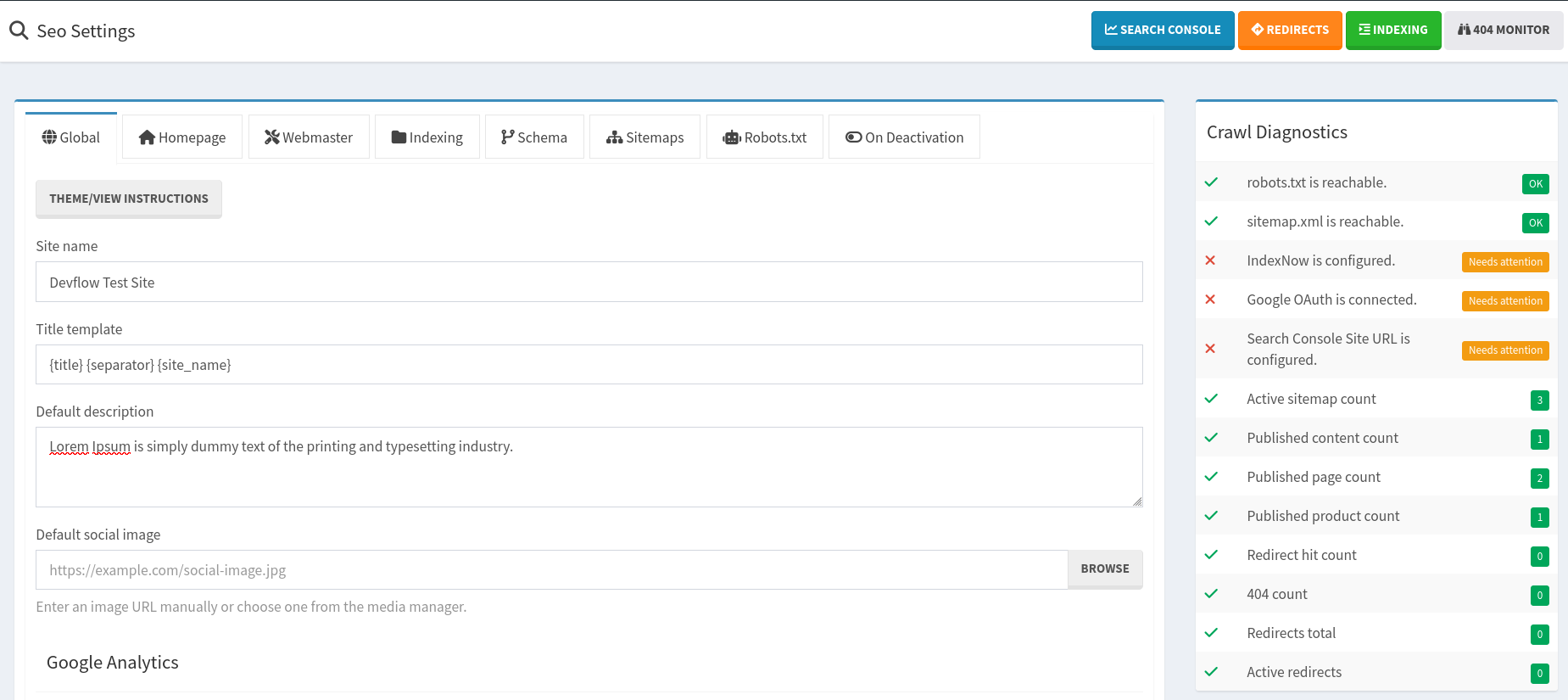The image size is (1568, 700).
Task: Switch to the Webmaster tab
Action: pyautogui.click(x=309, y=137)
